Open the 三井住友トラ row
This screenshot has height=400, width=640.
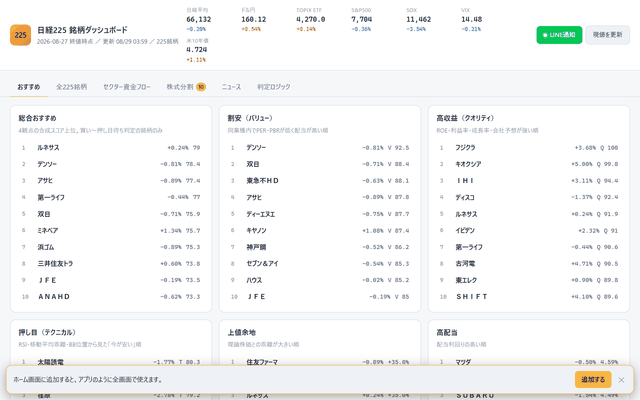click(111, 264)
